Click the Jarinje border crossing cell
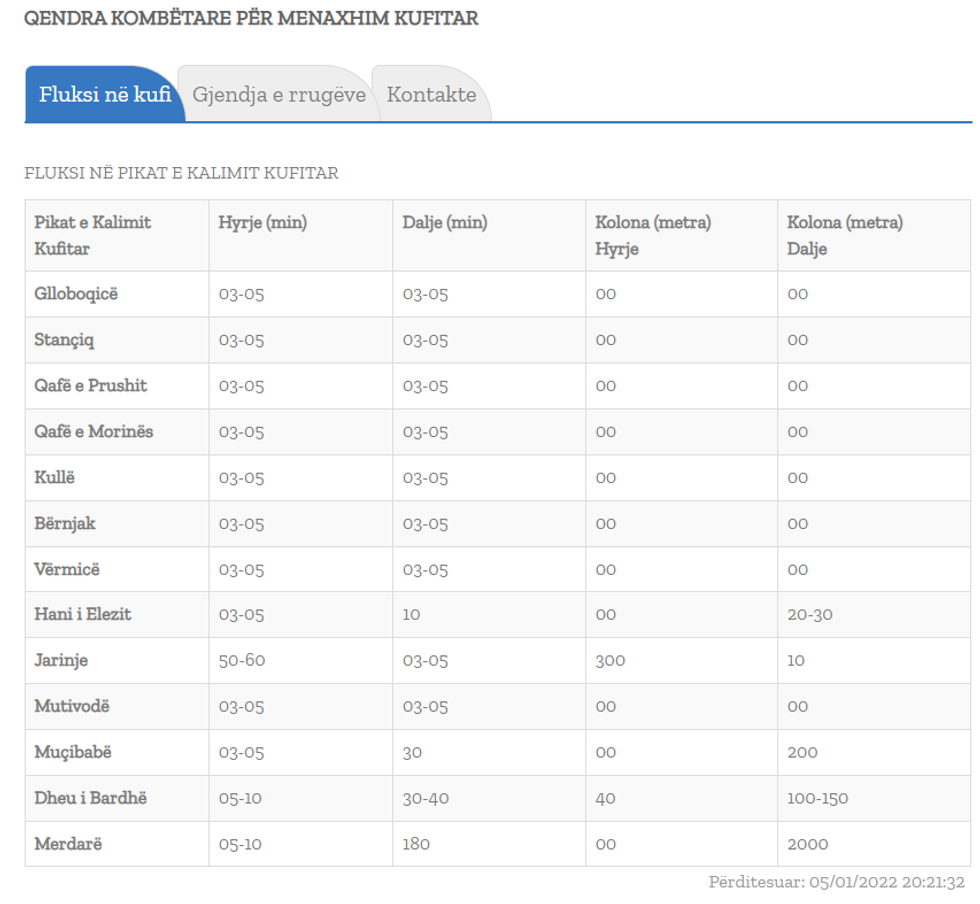Image resolution: width=980 pixels, height=904 pixels. (x=62, y=661)
